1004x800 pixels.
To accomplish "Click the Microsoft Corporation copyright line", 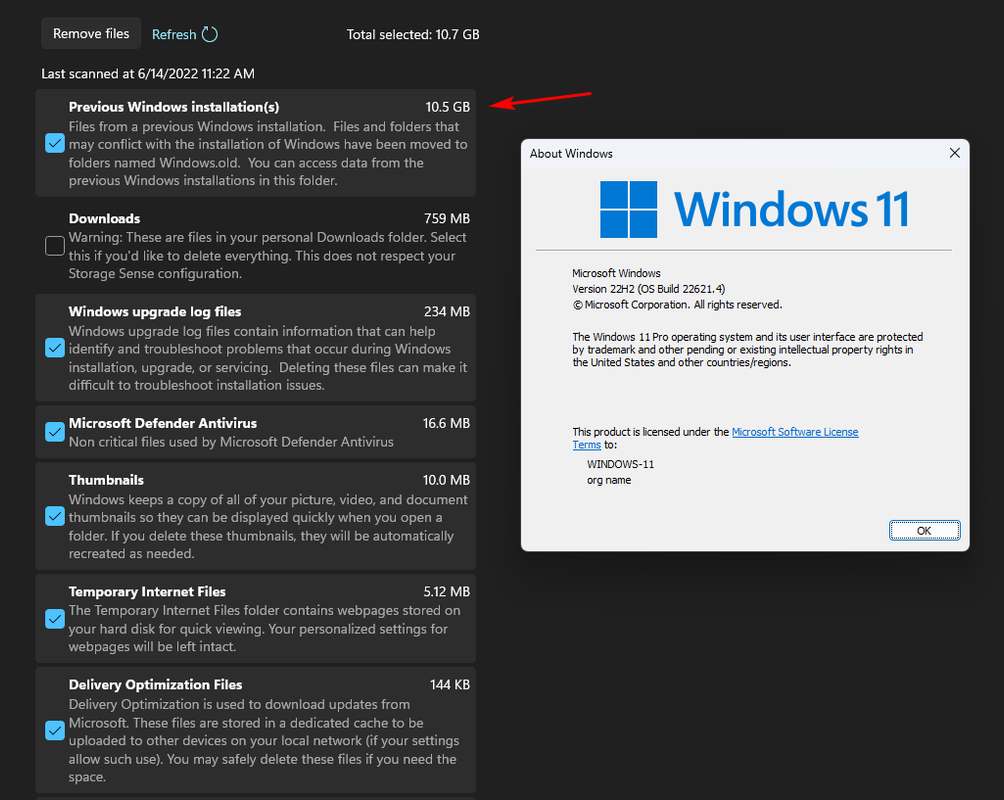I will 677,305.
